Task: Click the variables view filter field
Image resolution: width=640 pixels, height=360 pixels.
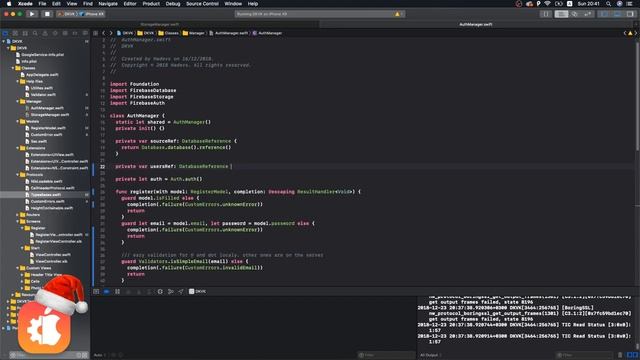Action: 386,355
